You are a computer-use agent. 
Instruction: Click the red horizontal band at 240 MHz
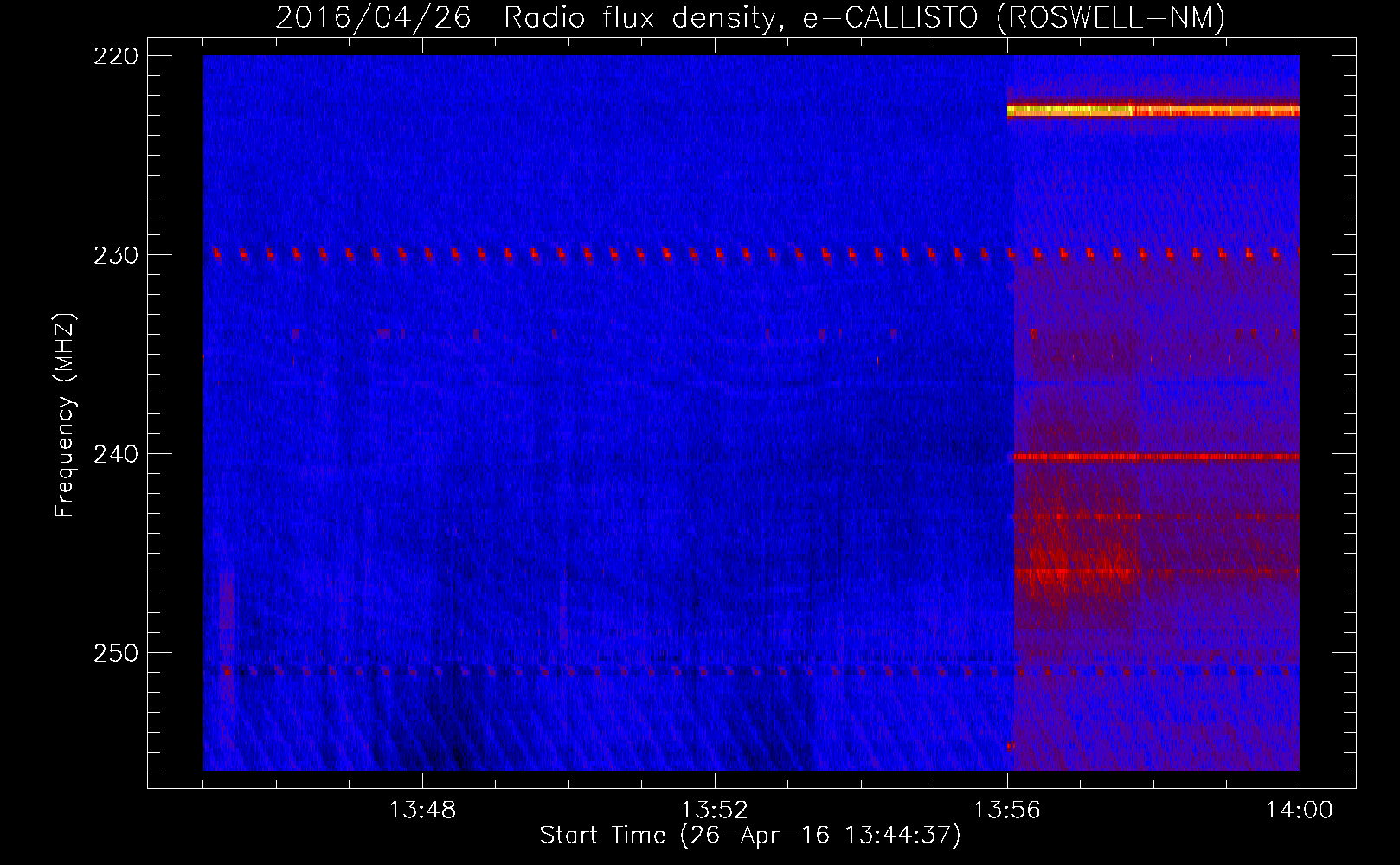(x=1156, y=457)
